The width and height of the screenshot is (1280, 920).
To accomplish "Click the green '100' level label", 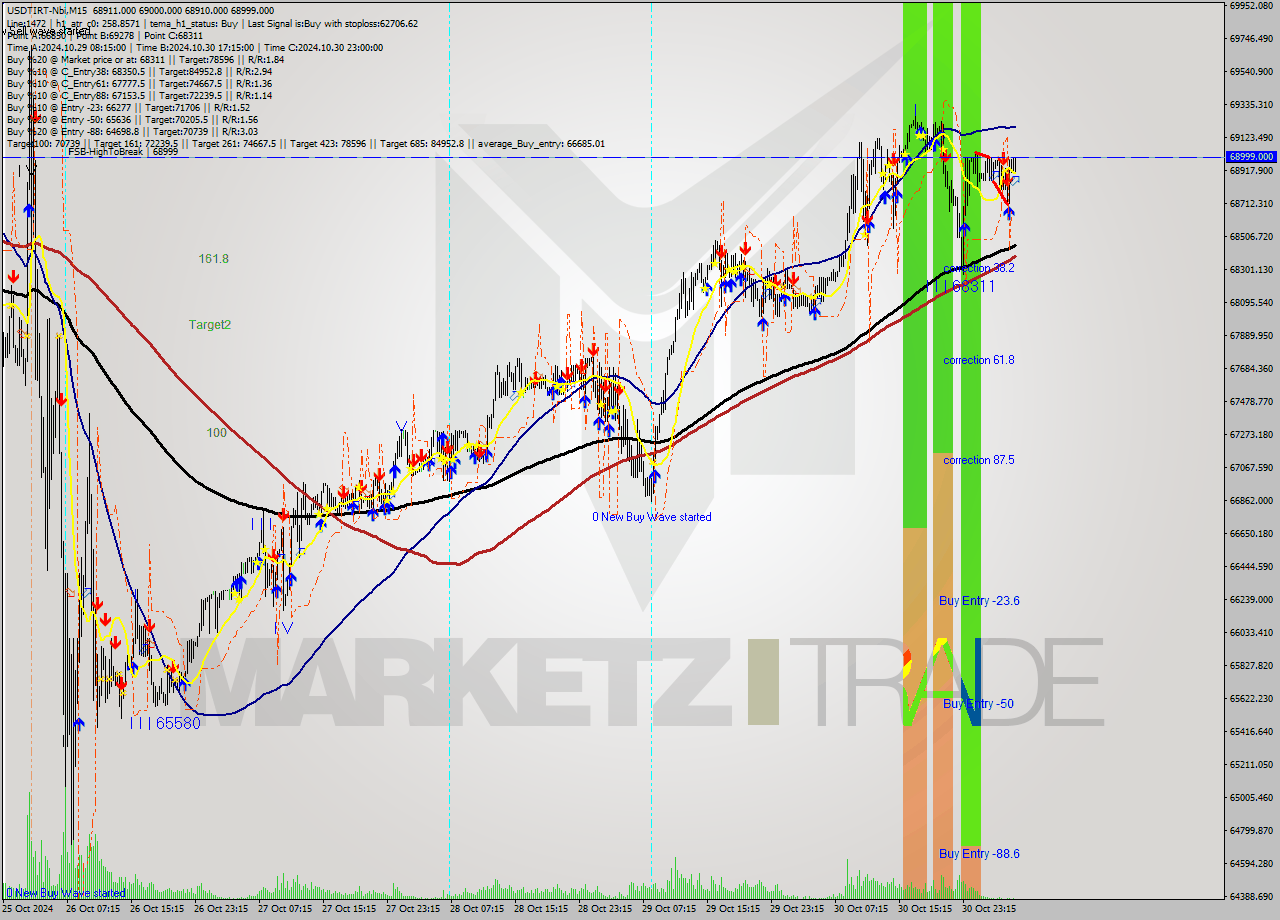I will tap(216, 433).
